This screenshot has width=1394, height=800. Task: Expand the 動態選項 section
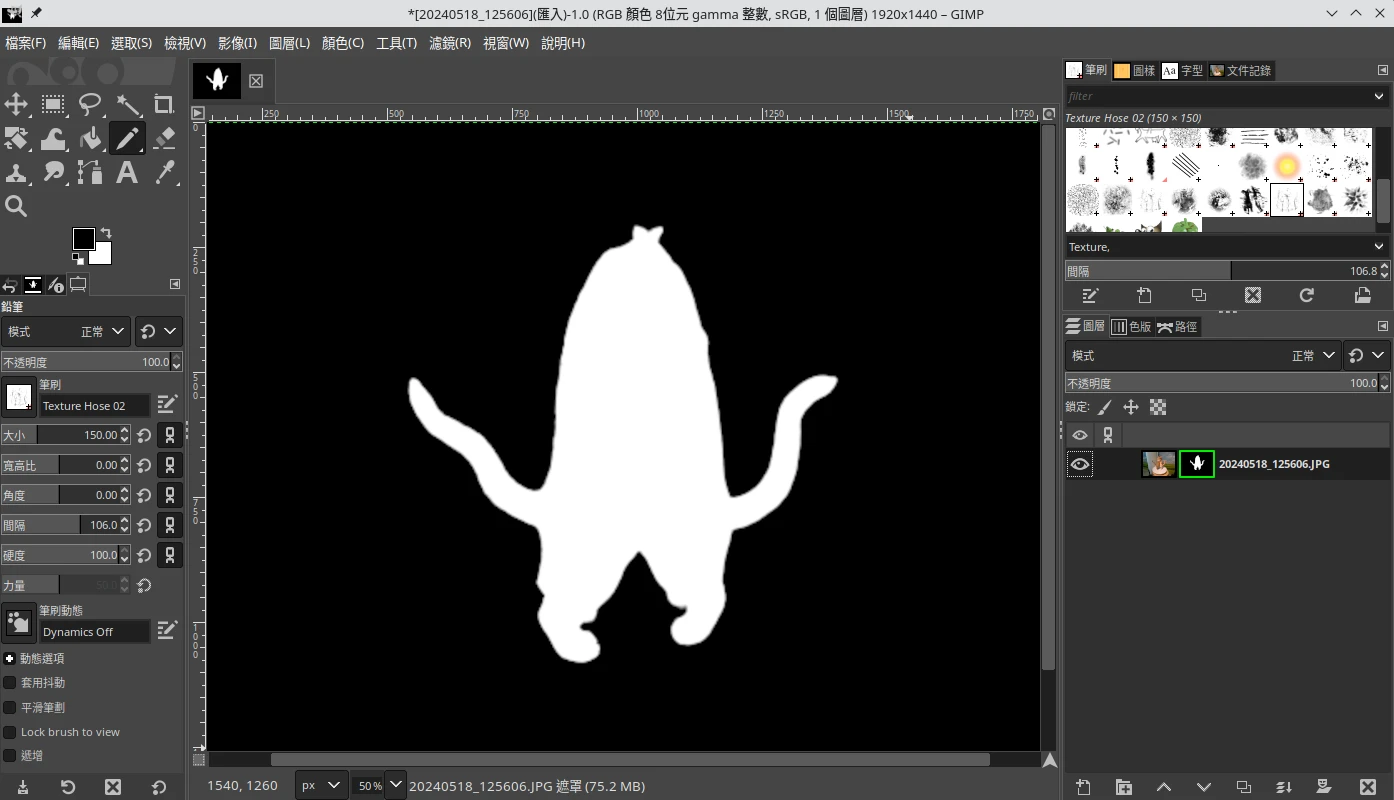10,659
